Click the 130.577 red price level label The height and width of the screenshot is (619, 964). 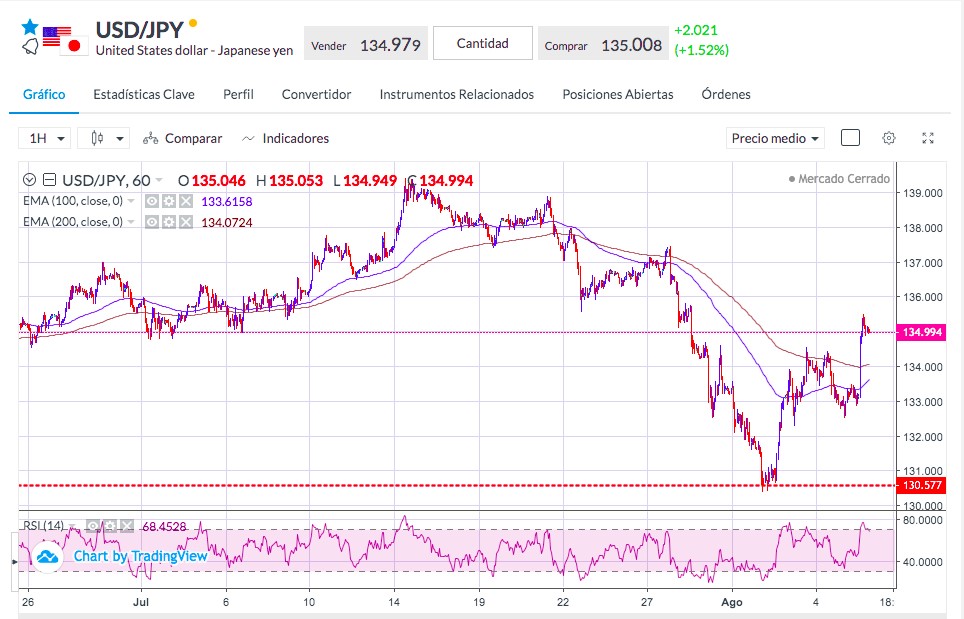point(922,485)
